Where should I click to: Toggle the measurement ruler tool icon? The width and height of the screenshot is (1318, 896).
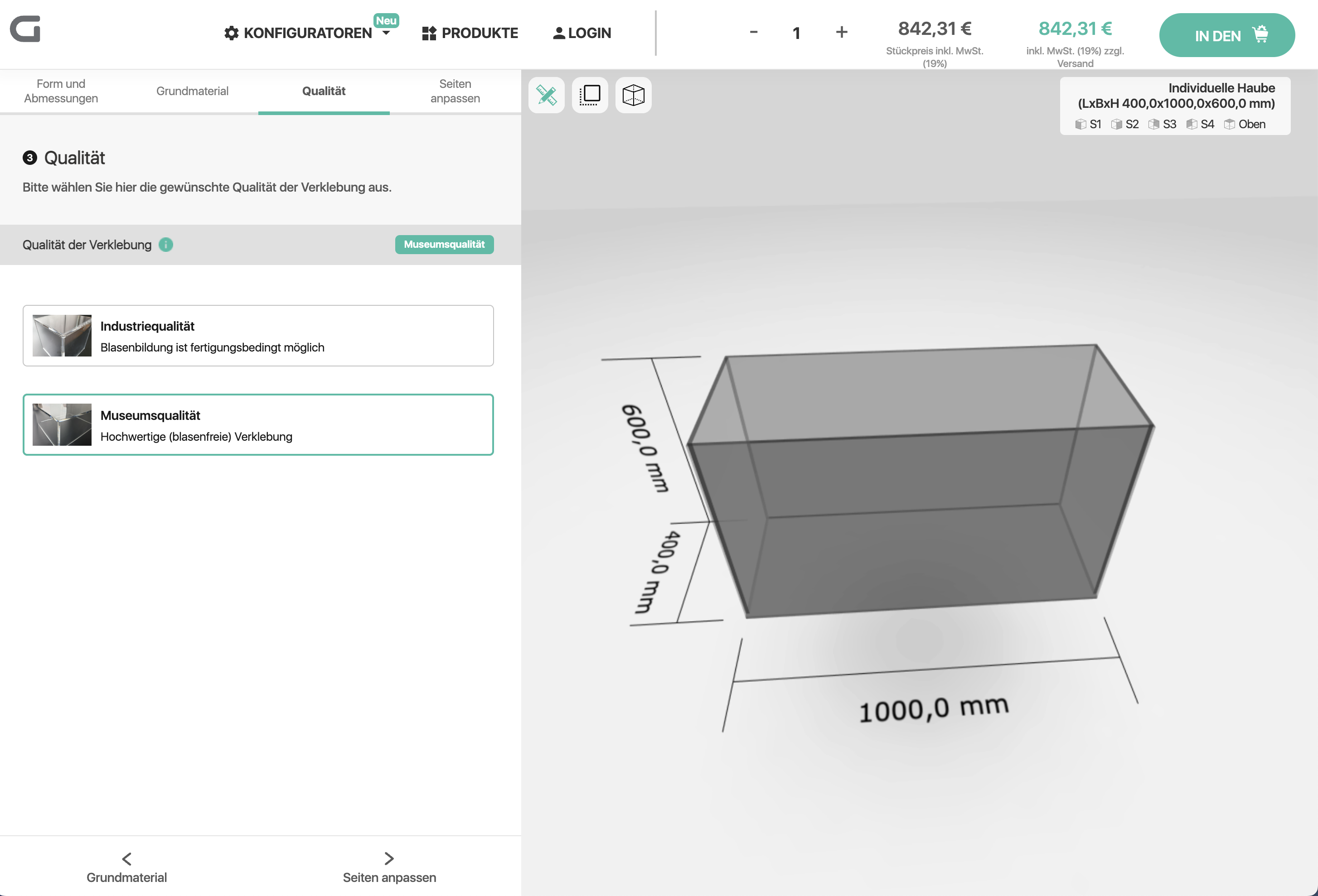[x=546, y=95]
